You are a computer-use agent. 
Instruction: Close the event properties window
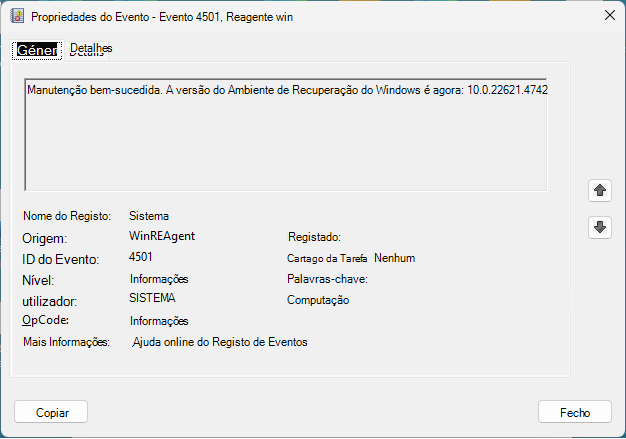point(610,16)
